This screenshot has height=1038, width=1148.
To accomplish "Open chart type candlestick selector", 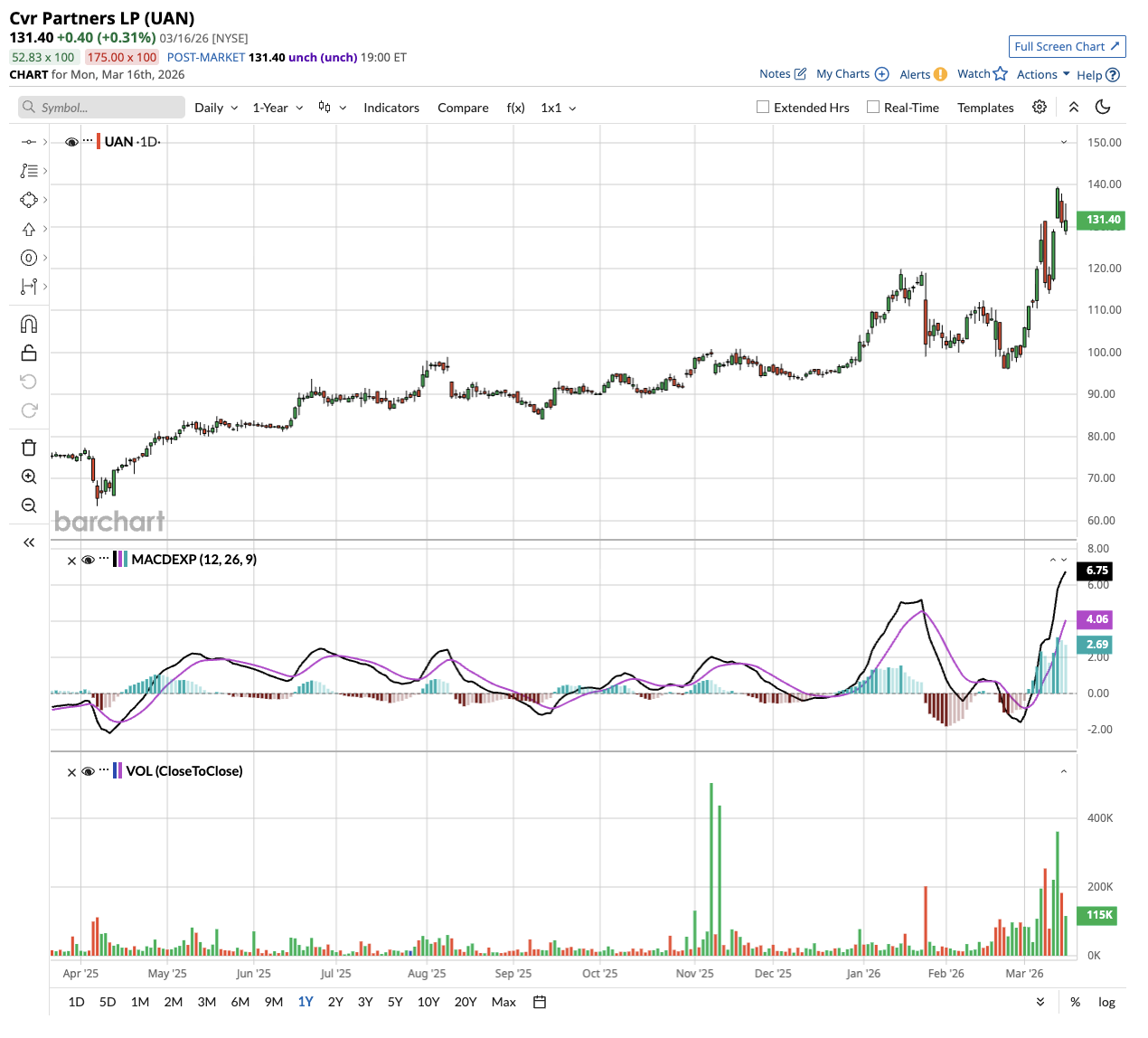I will [332, 107].
